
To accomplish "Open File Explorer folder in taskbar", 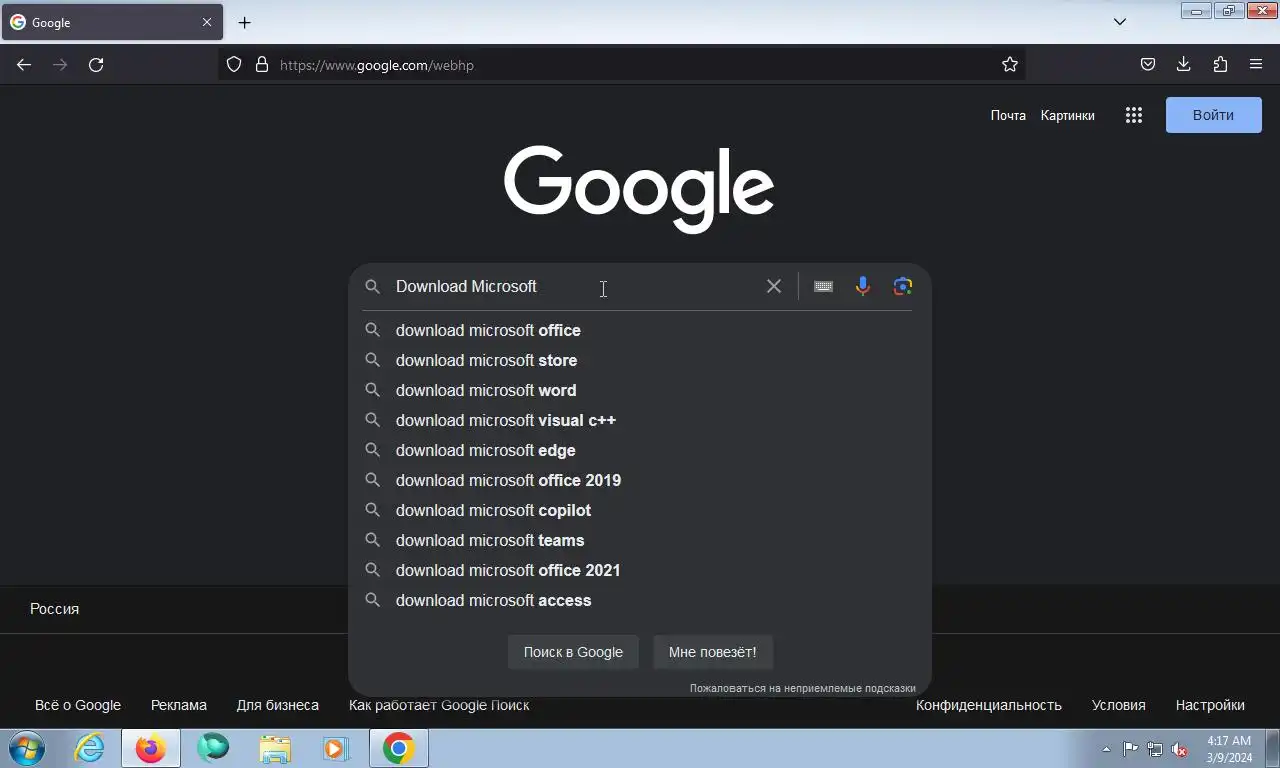I will [275, 748].
